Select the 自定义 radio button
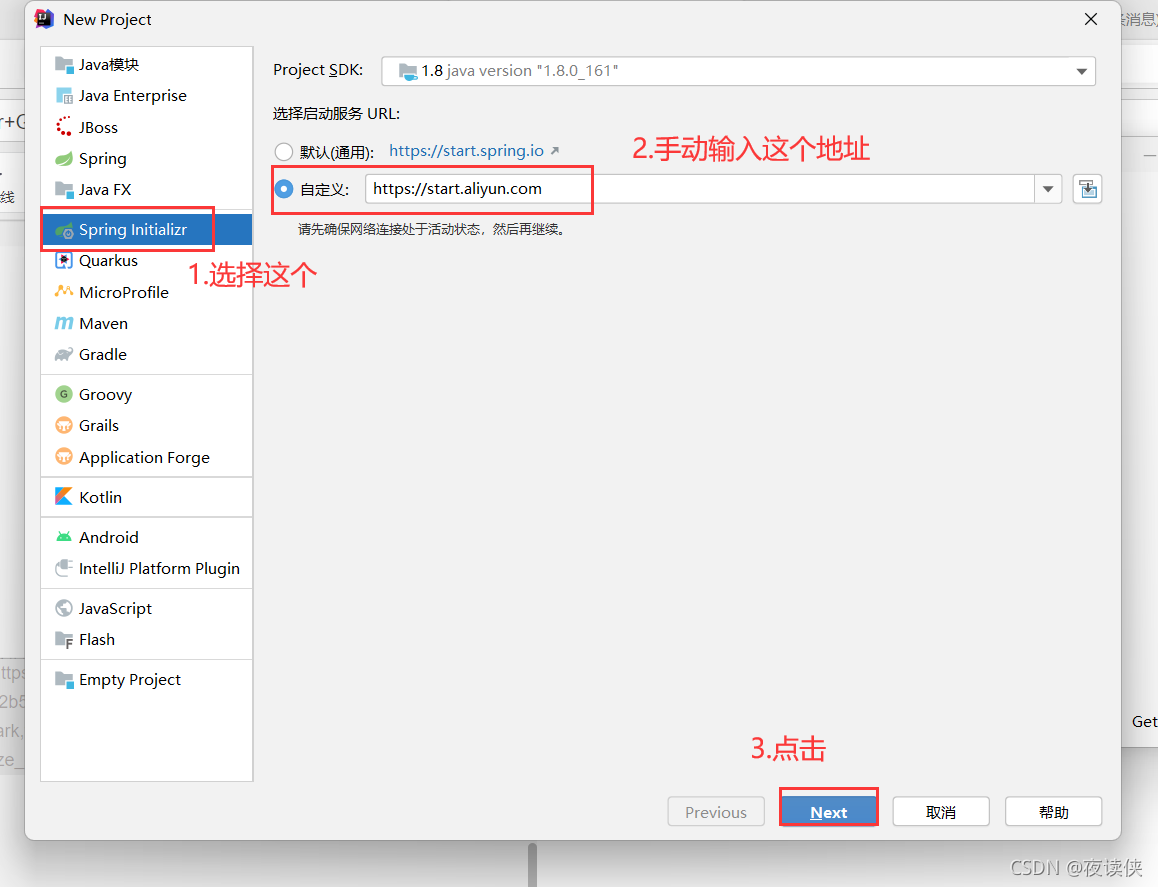 (x=284, y=190)
